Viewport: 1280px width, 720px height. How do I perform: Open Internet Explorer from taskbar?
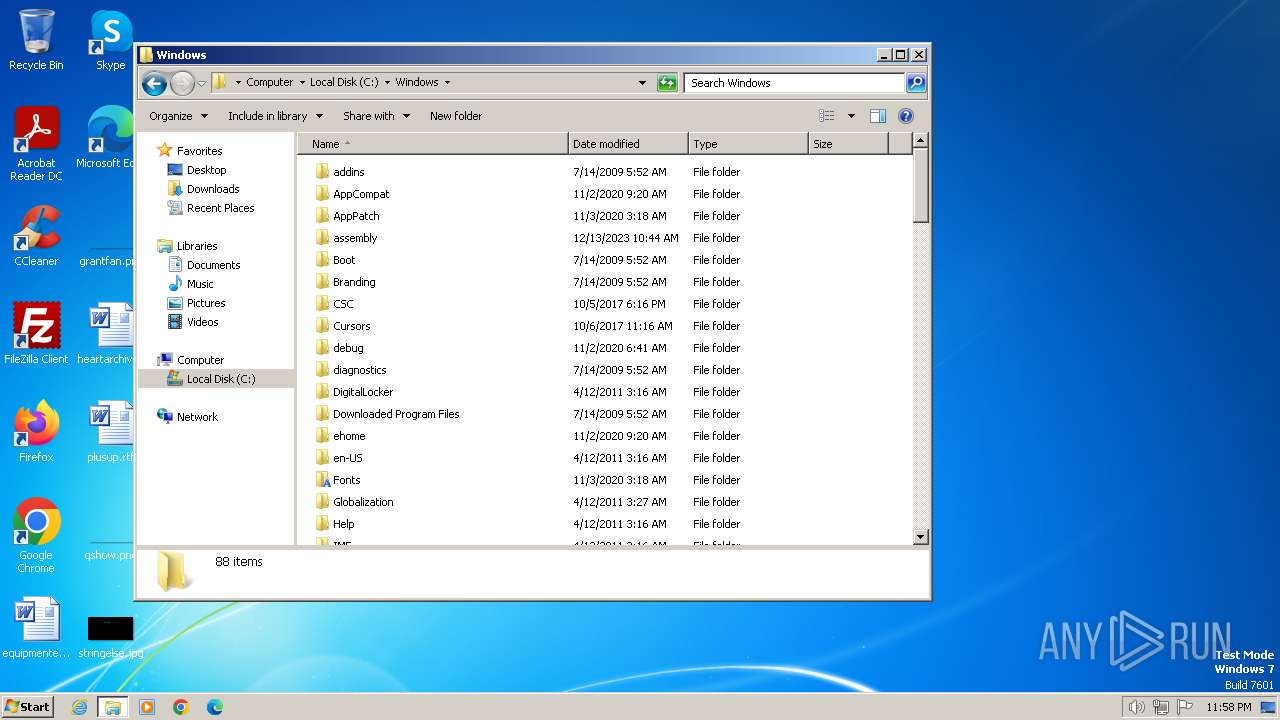(79, 707)
